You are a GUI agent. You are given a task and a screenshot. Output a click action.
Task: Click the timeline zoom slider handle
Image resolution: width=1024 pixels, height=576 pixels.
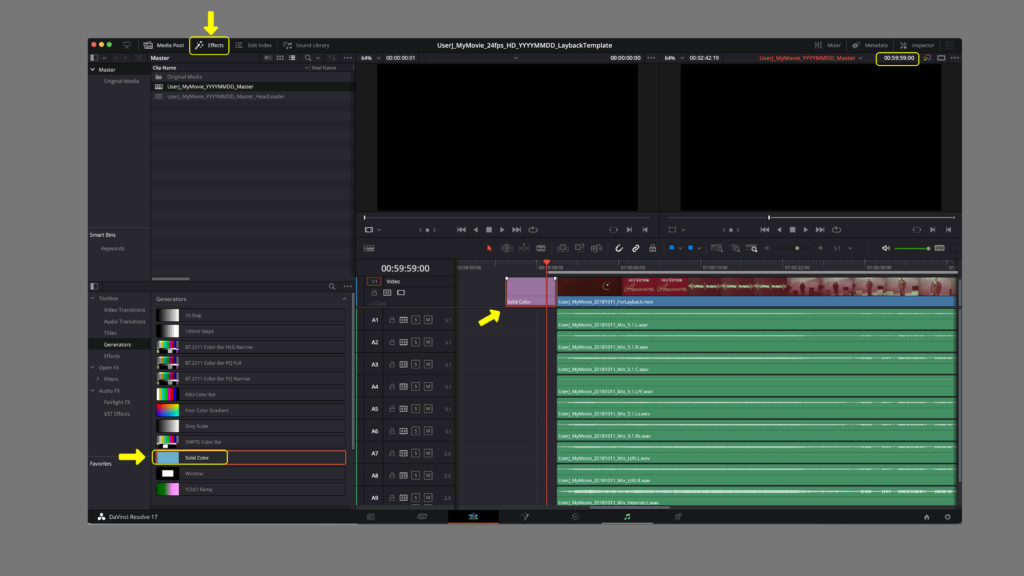(797, 248)
